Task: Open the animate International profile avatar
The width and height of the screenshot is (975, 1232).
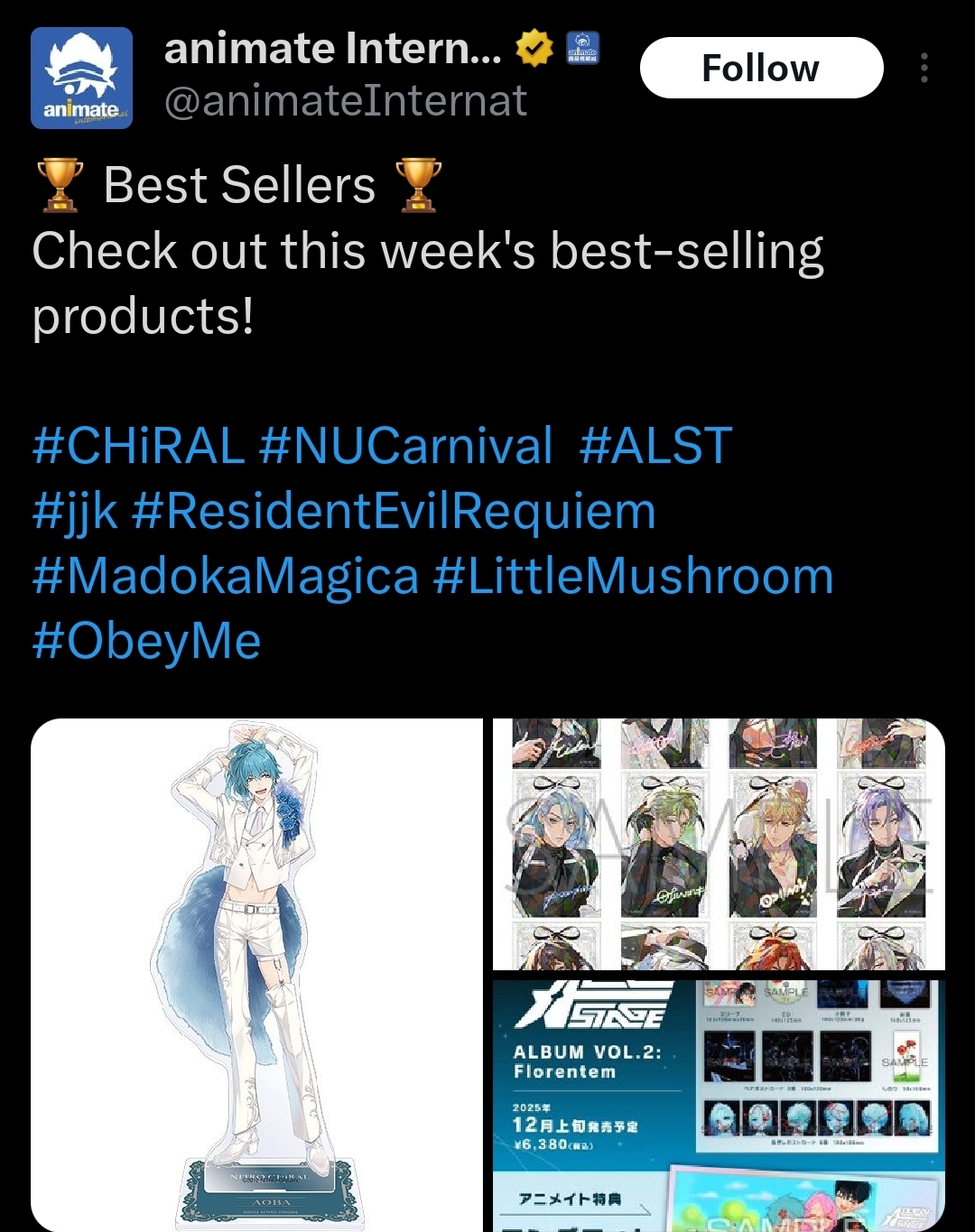Action: 81,78
